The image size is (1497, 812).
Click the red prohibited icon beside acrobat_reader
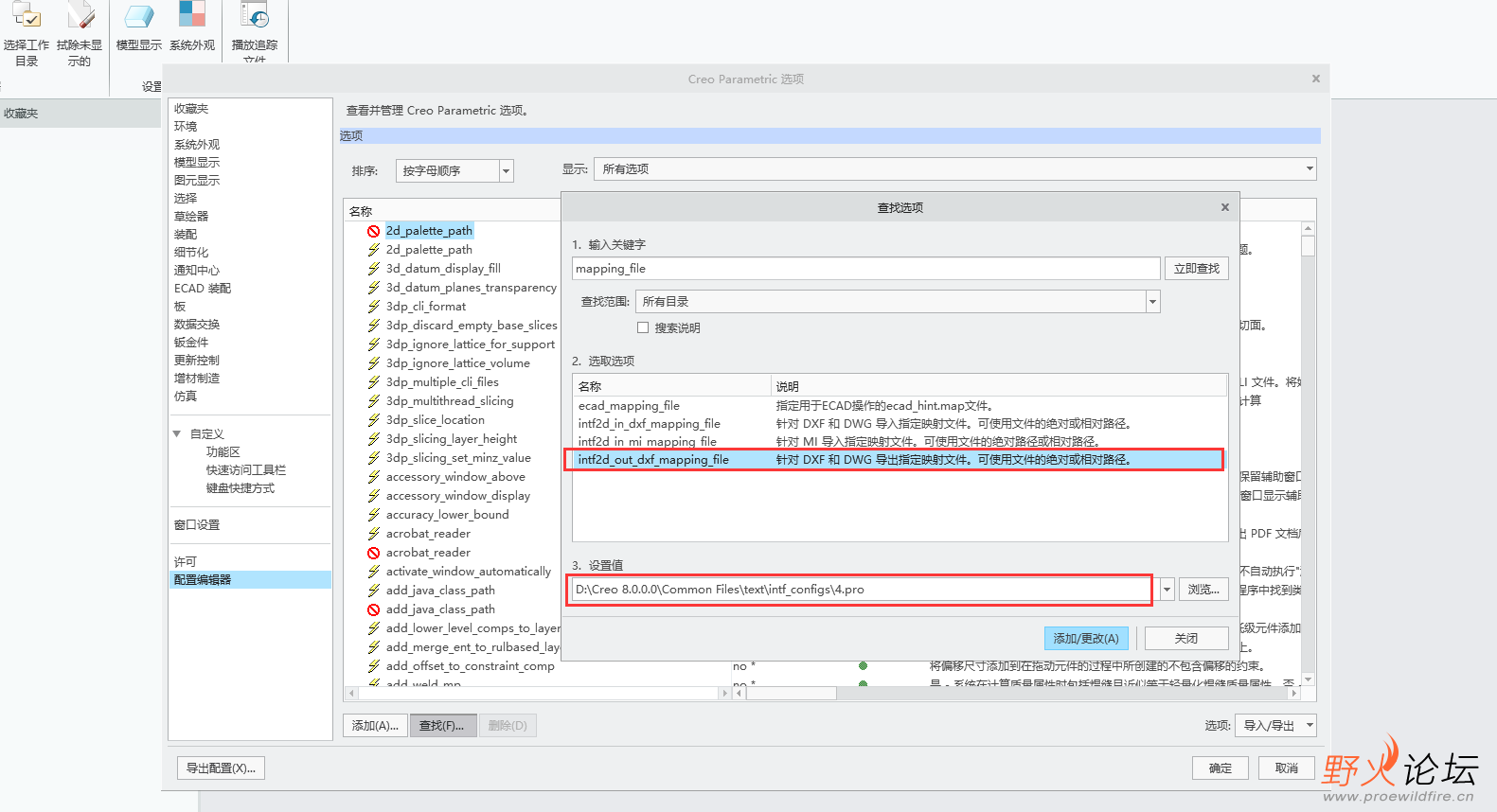[x=374, y=553]
